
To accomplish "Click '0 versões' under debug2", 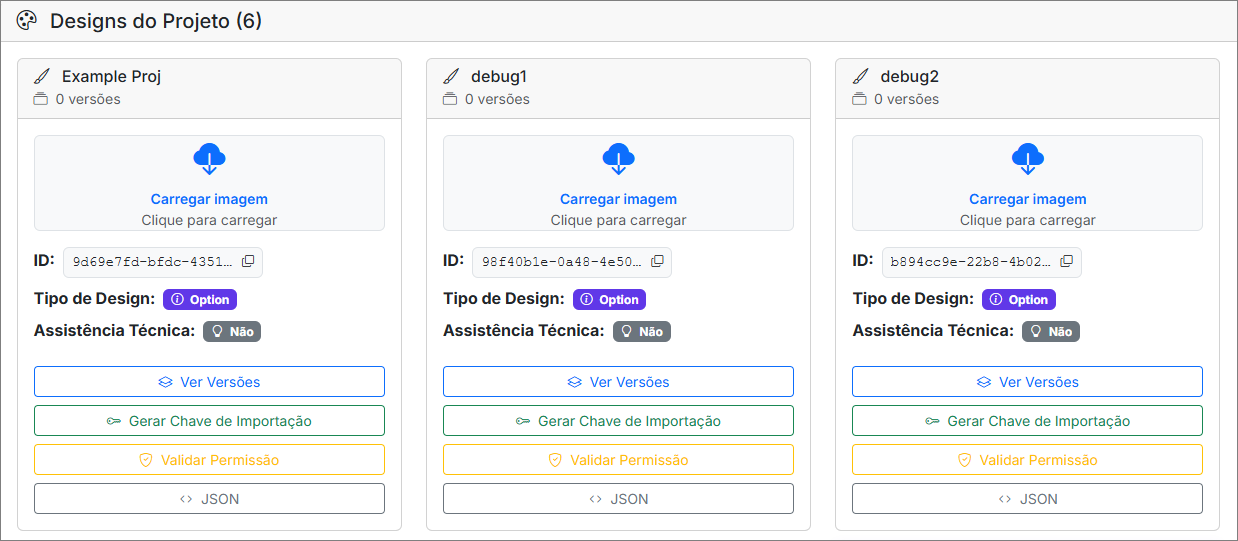I will (x=906, y=99).
